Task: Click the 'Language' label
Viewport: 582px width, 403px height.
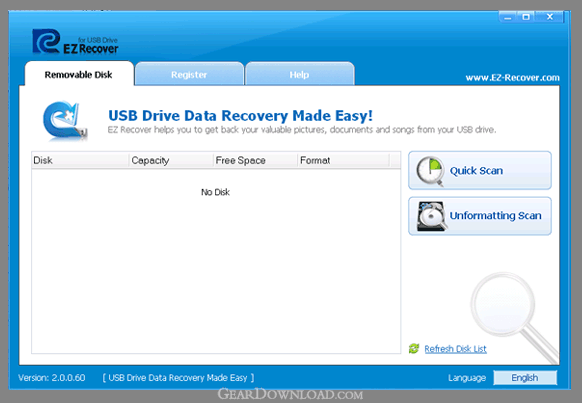Action: click(467, 378)
